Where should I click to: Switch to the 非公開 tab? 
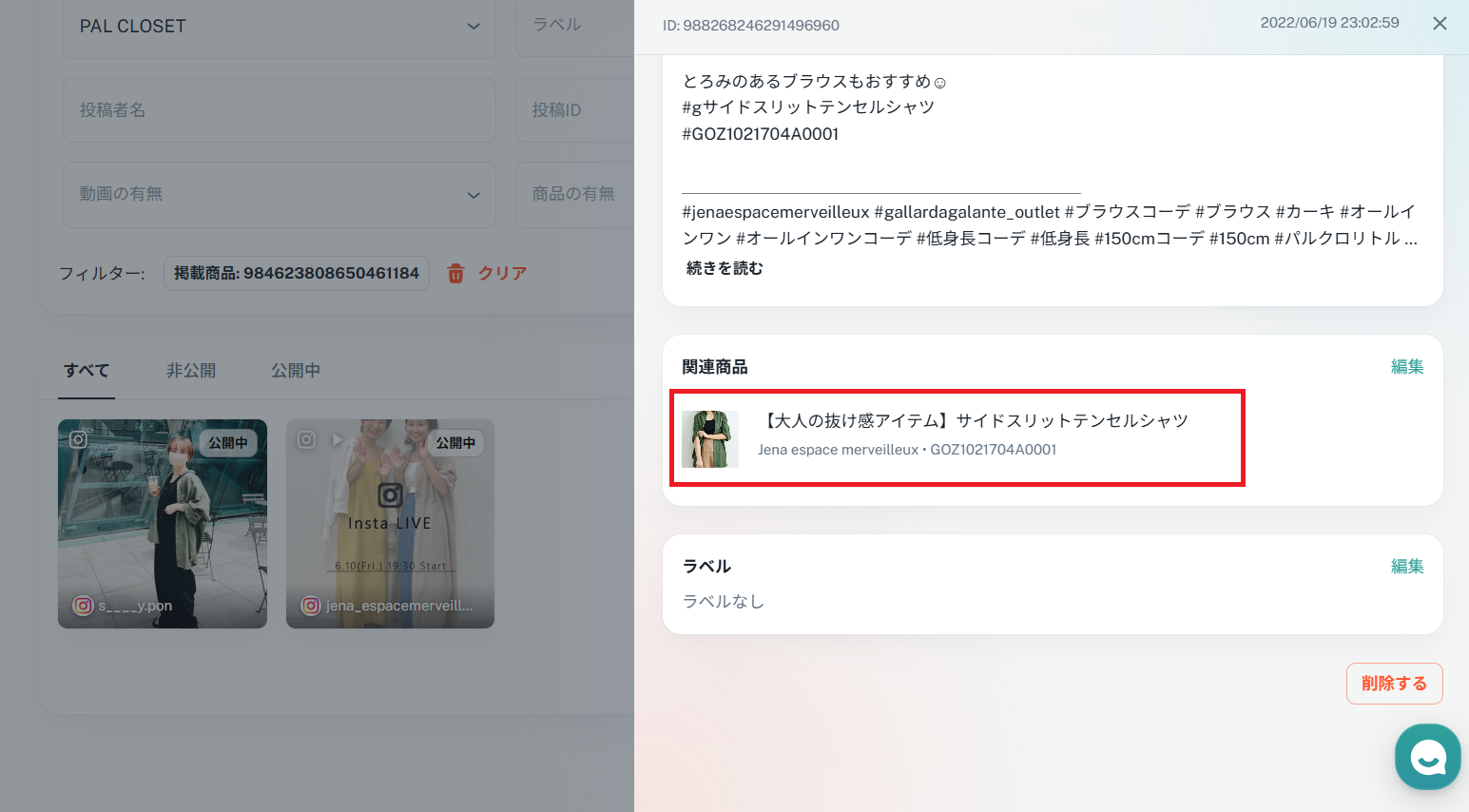coord(191,371)
